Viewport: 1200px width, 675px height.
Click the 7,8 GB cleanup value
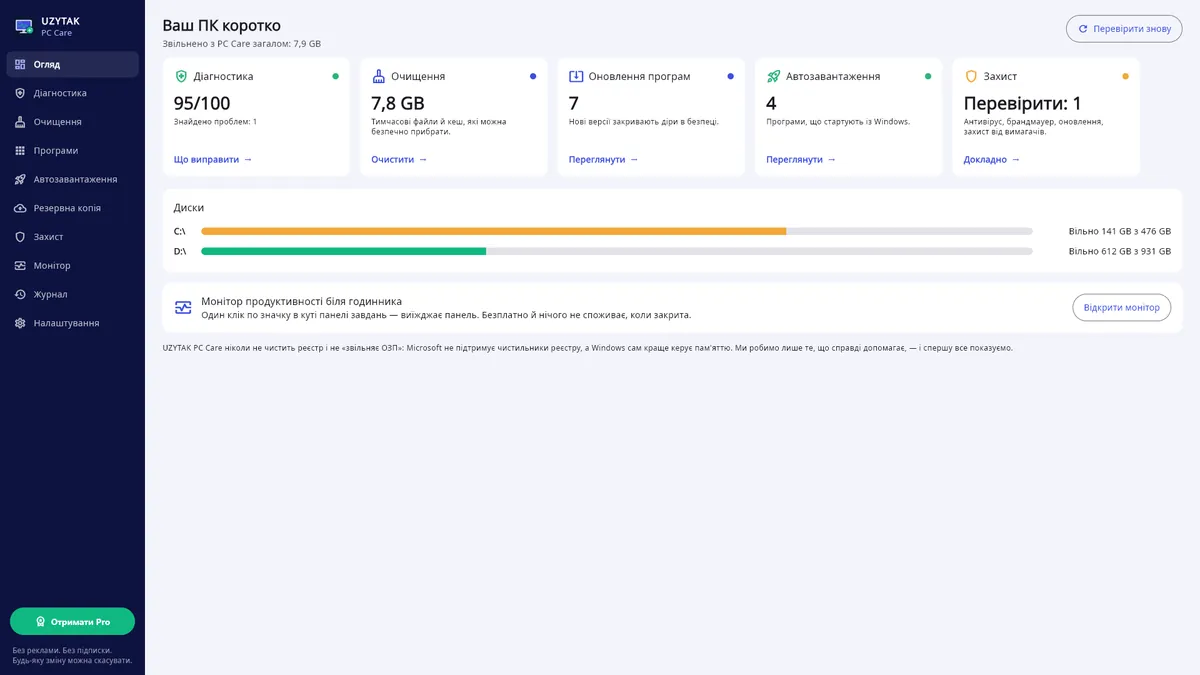[398, 103]
